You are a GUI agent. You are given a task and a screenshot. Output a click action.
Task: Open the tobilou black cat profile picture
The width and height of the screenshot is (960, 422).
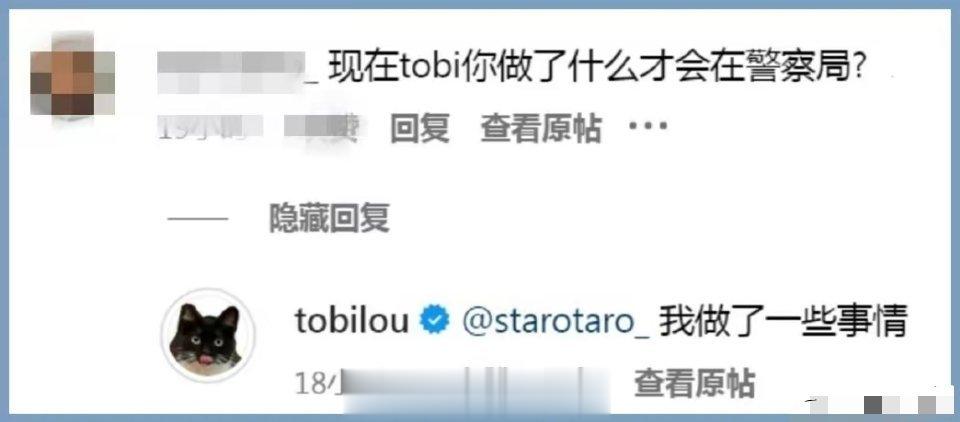[208, 335]
